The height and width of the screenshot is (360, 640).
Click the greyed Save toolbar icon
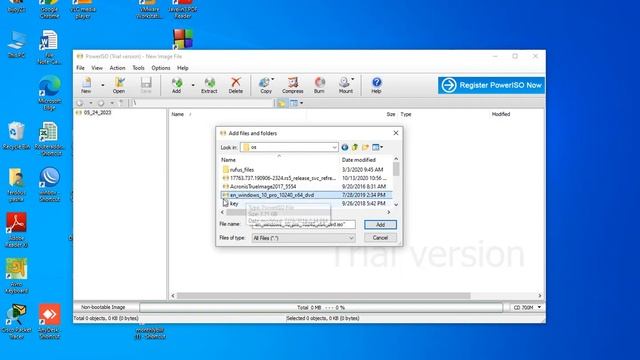click(x=146, y=85)
